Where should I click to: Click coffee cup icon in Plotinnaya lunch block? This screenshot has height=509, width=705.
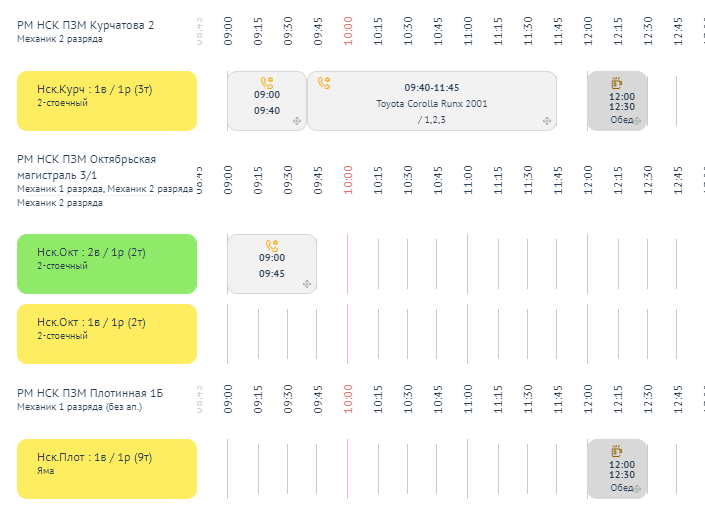(x=617, y=451)
